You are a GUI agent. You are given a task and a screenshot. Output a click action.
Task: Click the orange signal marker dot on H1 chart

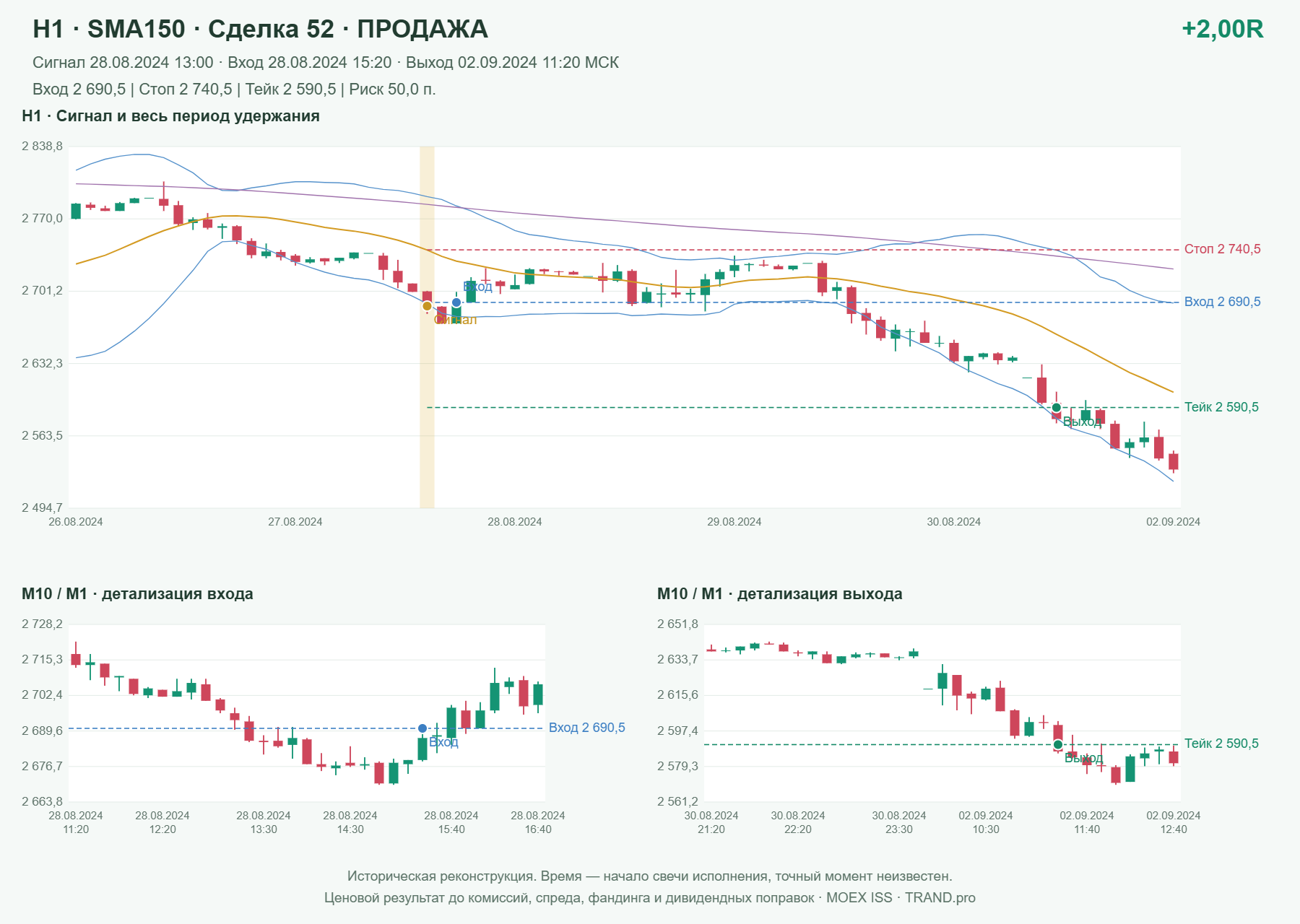427,306
